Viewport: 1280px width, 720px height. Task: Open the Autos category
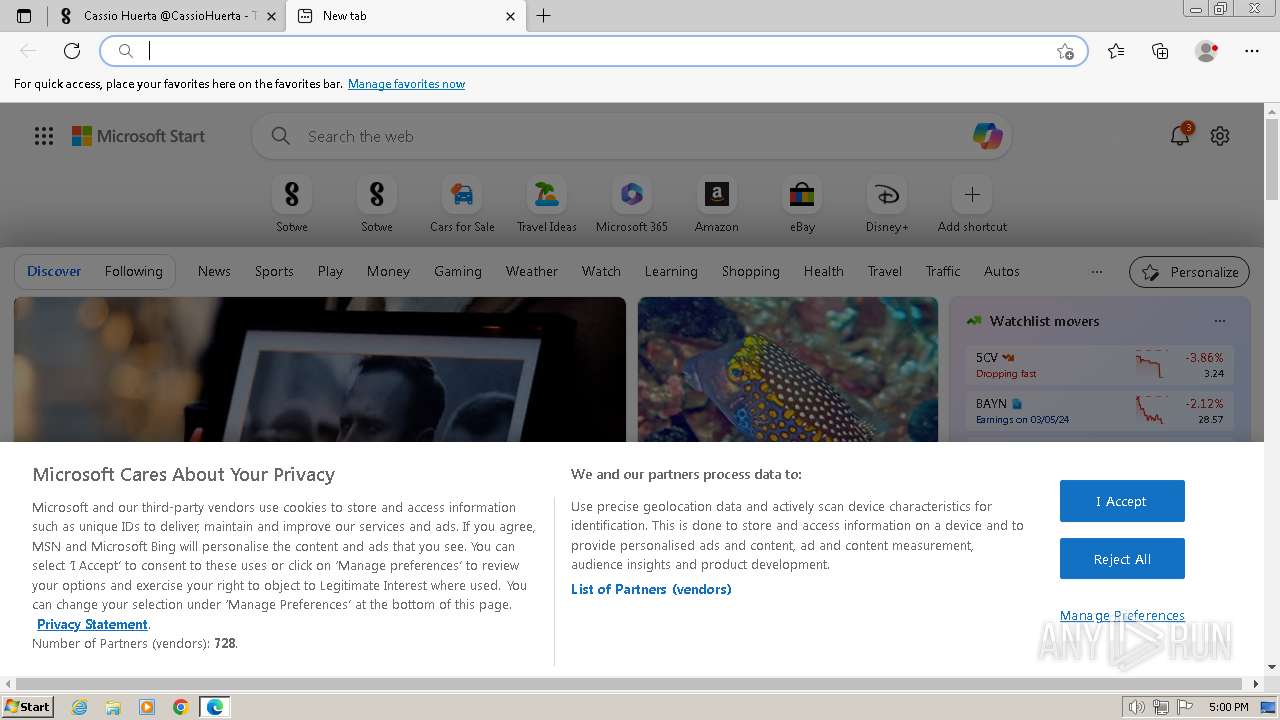coord(1002,271)
